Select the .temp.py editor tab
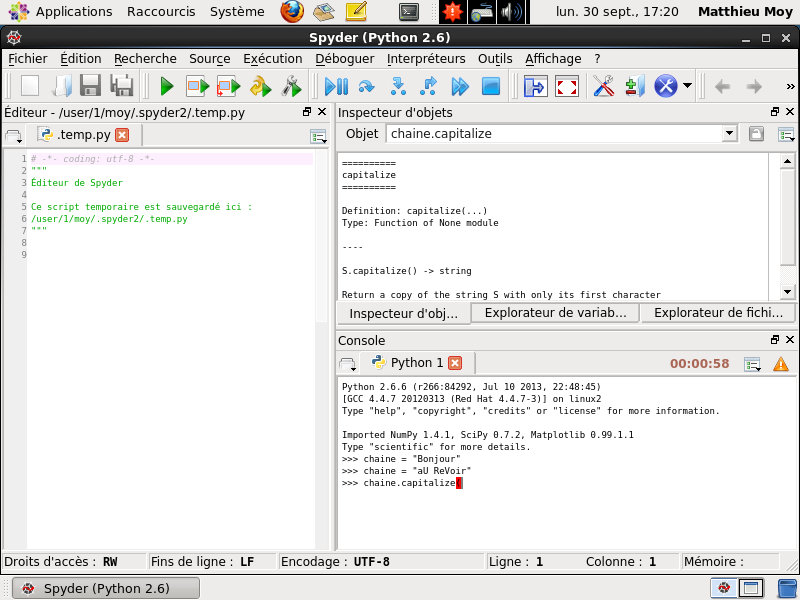Screen dimensions: 800x600 tap(84, 135)
